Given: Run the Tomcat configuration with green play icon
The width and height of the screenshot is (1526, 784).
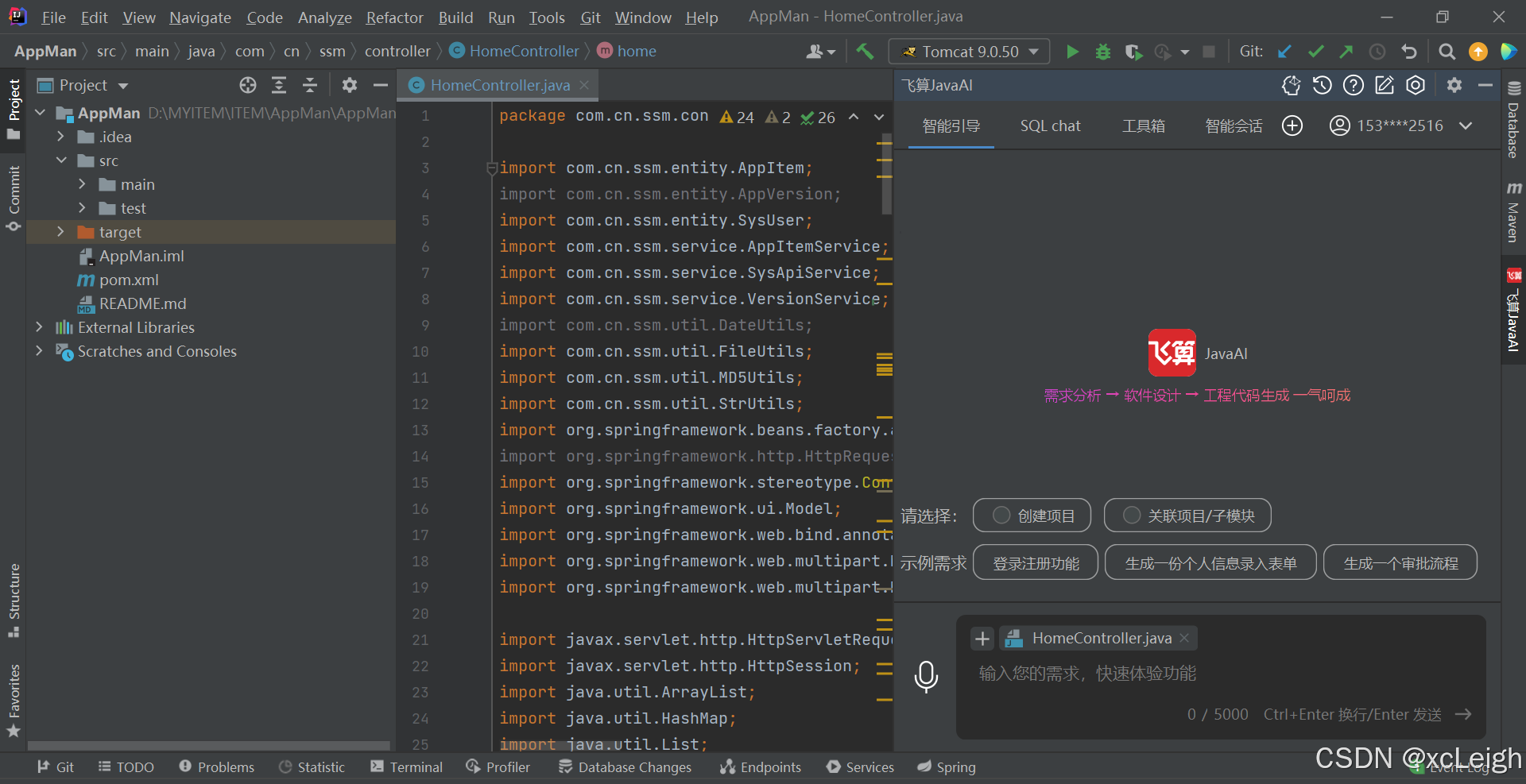Looking at the screenshot, I should [x=1072, y=52].
